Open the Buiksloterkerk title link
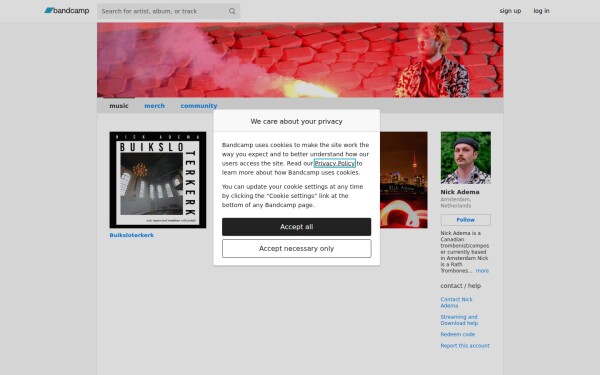 tap(132, 235)
